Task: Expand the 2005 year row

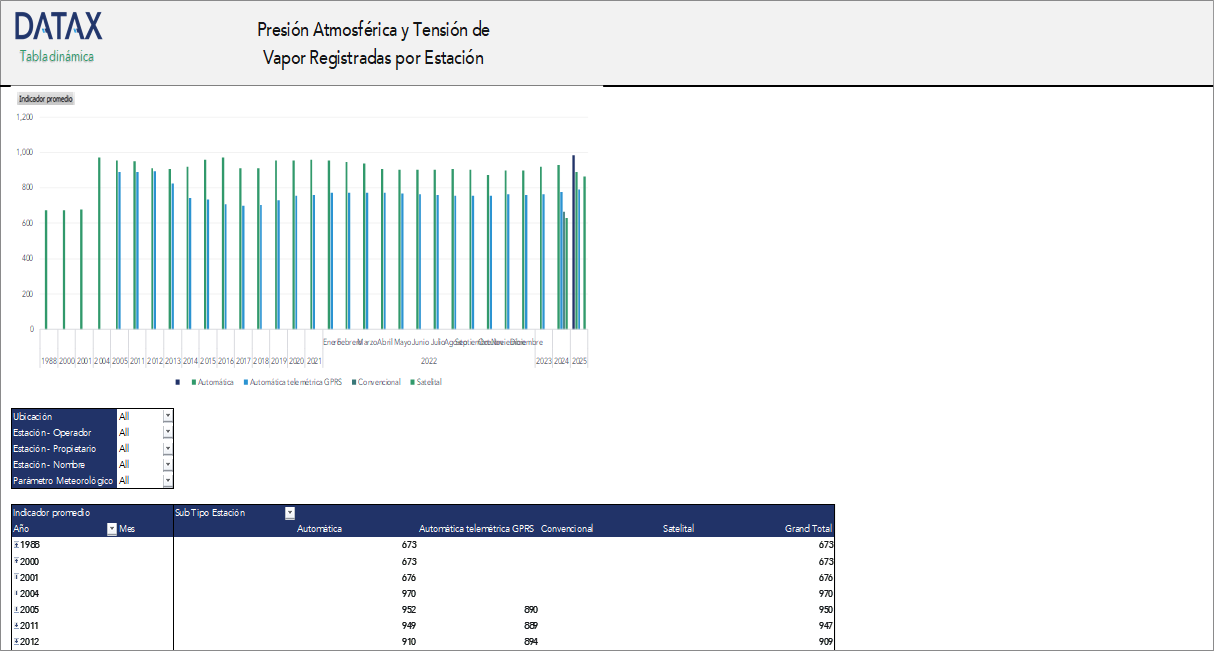Action: click(x=16, y=609)
